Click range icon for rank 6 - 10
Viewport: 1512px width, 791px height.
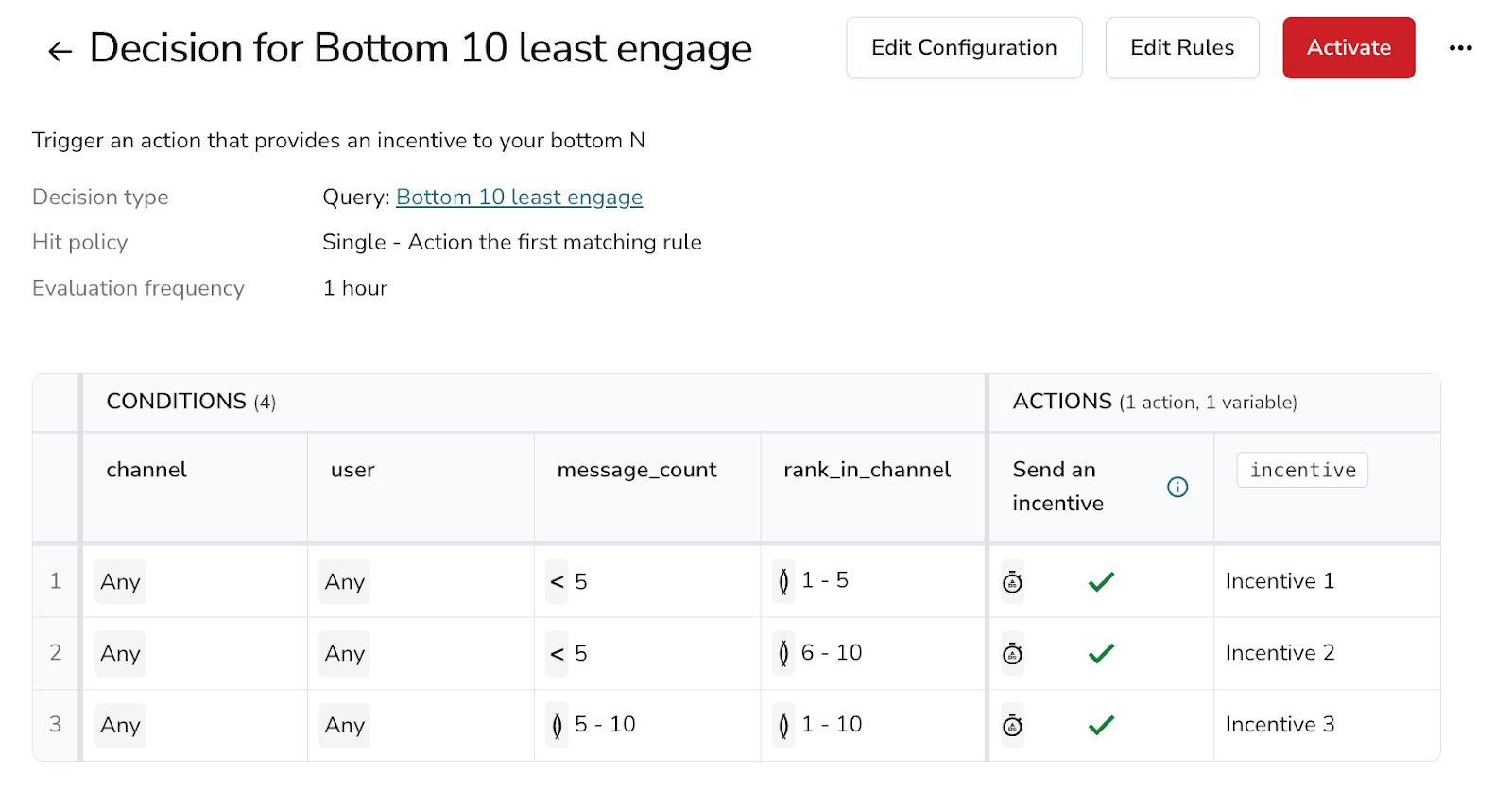click(783, 653)
